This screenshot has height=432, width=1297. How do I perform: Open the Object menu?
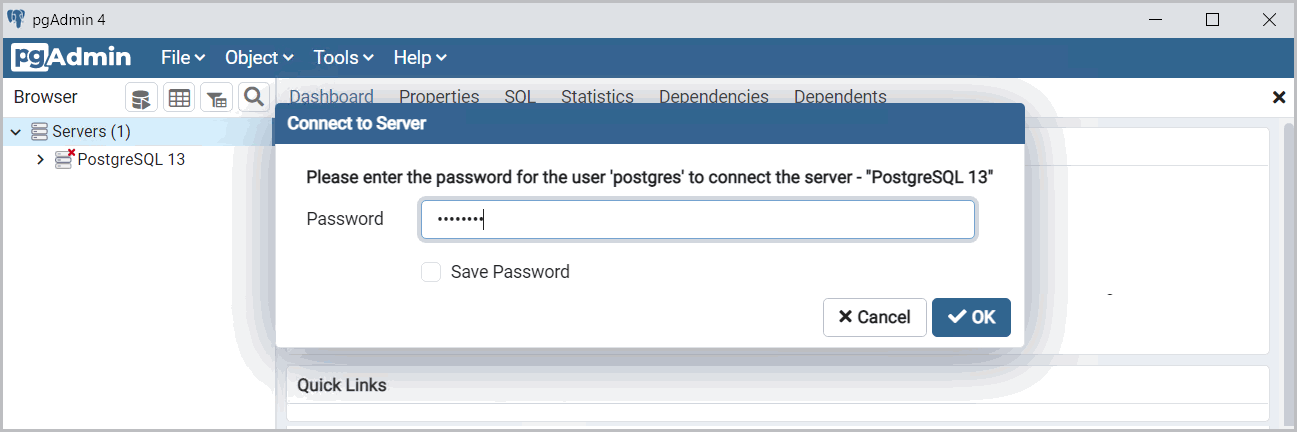pyautogui.click(x=259, y=58)
